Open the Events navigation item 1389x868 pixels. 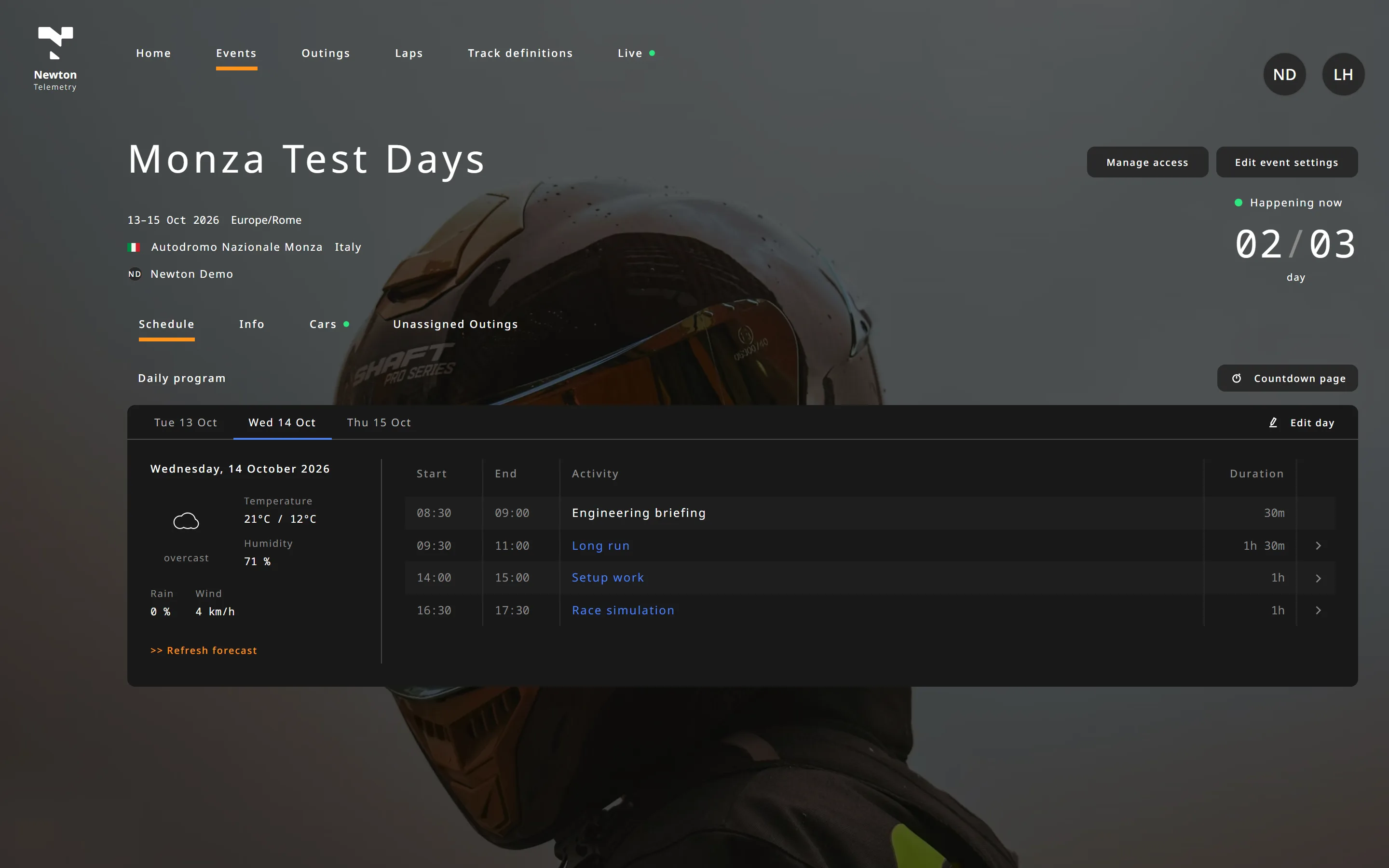[x=236, y=54]
